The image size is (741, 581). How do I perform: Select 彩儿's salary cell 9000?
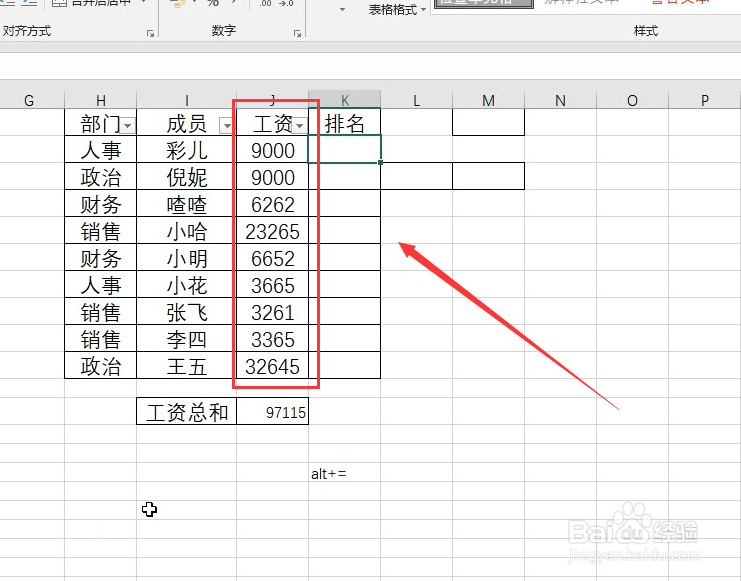coord(273,150)
